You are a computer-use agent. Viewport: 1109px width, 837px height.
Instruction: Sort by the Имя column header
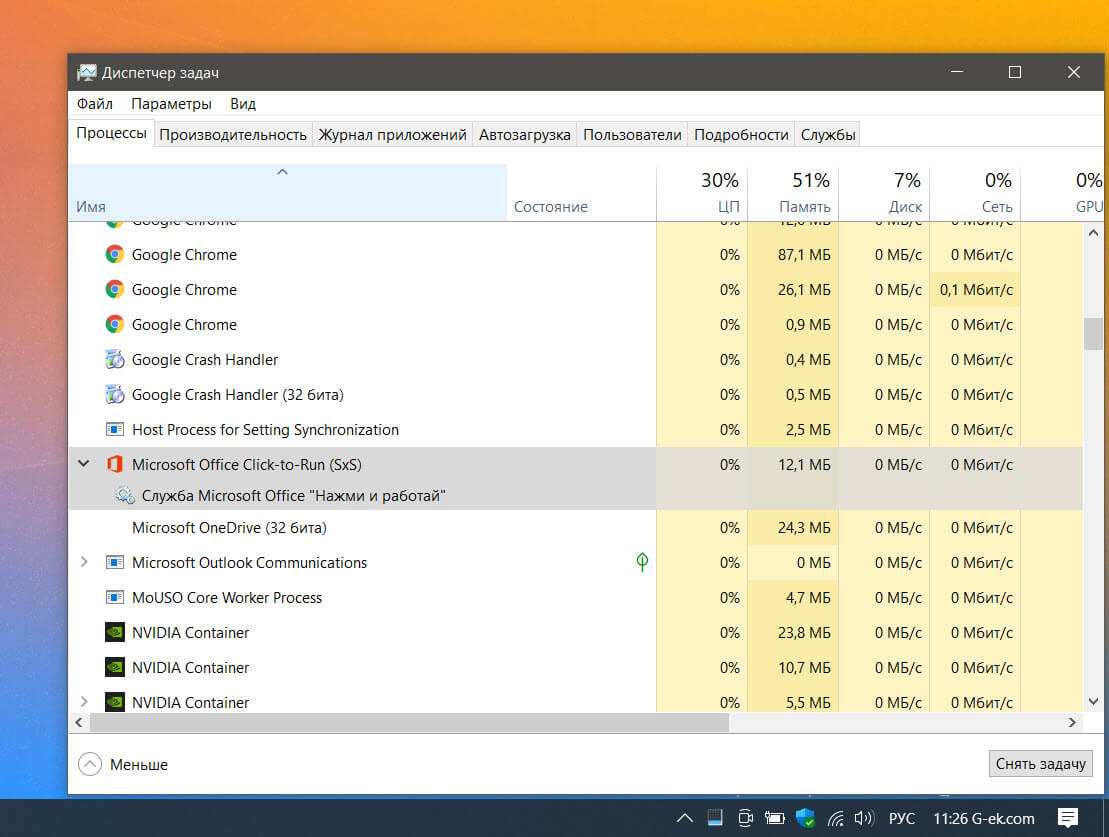[x=288, y=192]
